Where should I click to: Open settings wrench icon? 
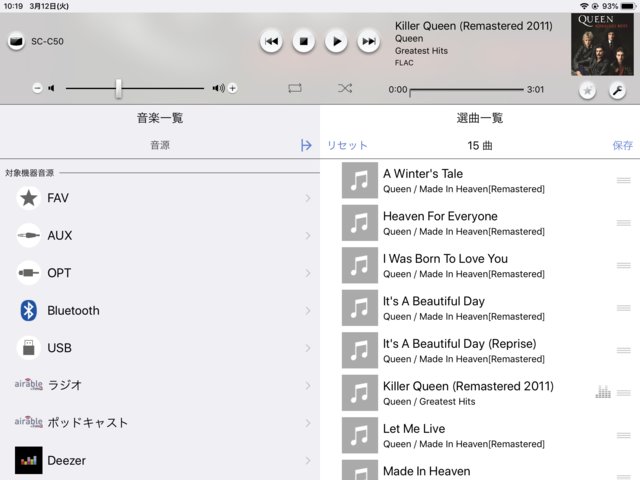click(617, 91)
